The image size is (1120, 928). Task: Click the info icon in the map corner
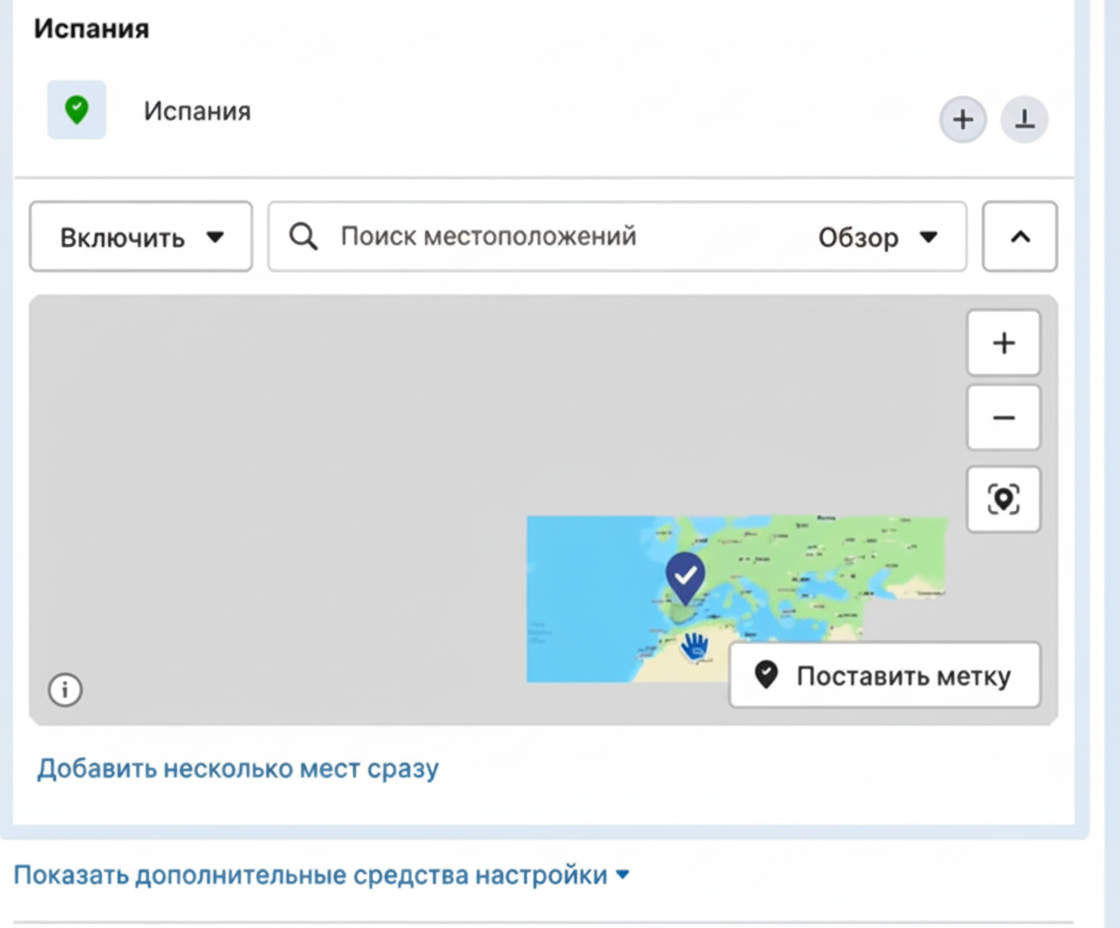64,690
